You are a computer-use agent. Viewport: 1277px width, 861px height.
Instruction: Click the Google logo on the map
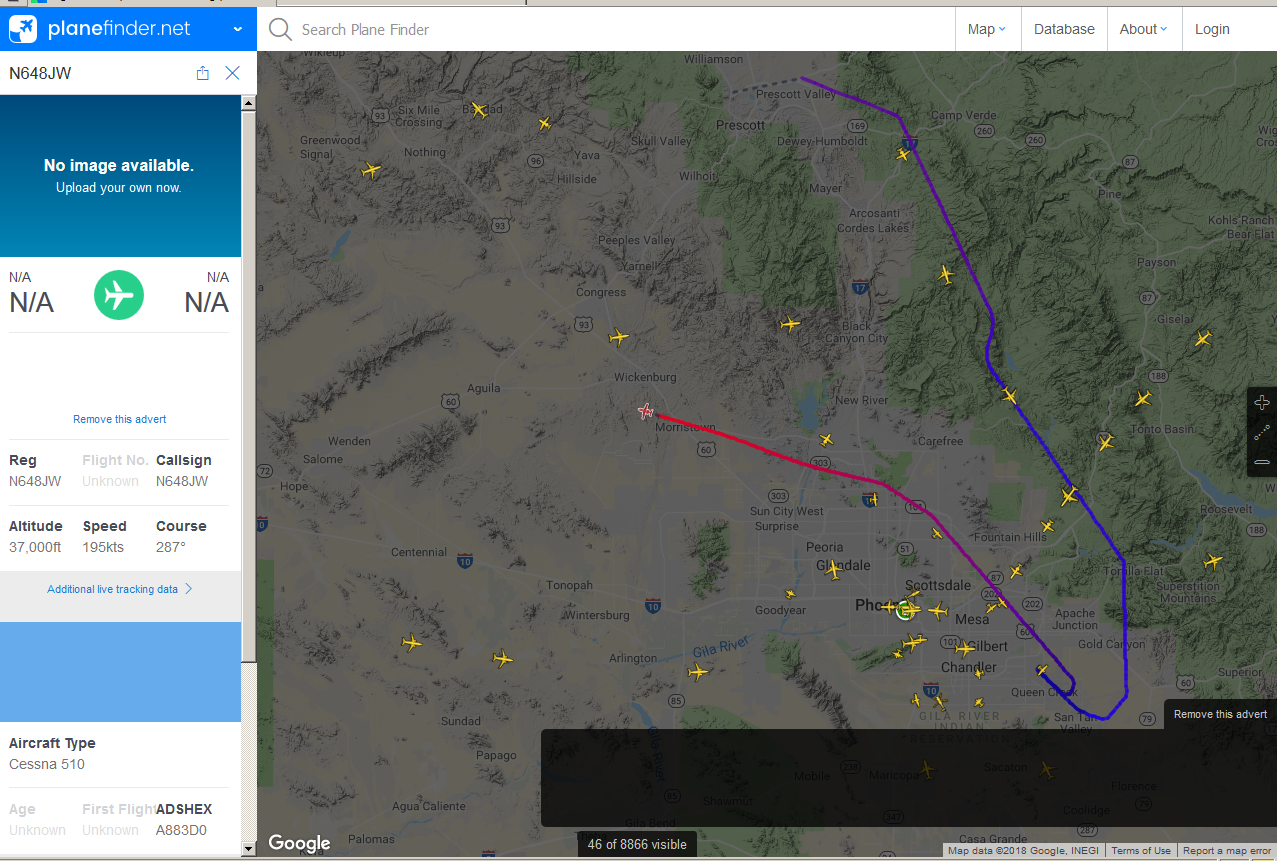299,843
